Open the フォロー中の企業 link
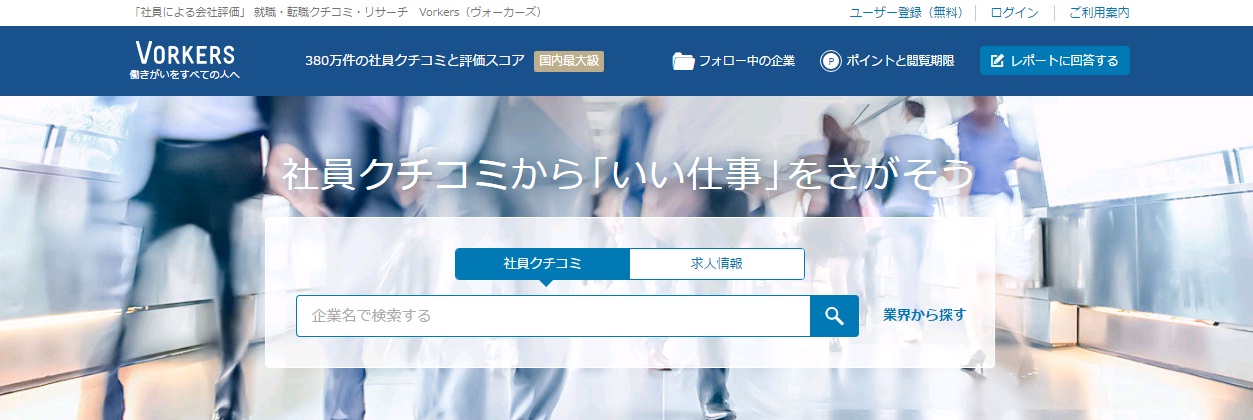This screenshot has width=1253, height=420. pos(746,61)
